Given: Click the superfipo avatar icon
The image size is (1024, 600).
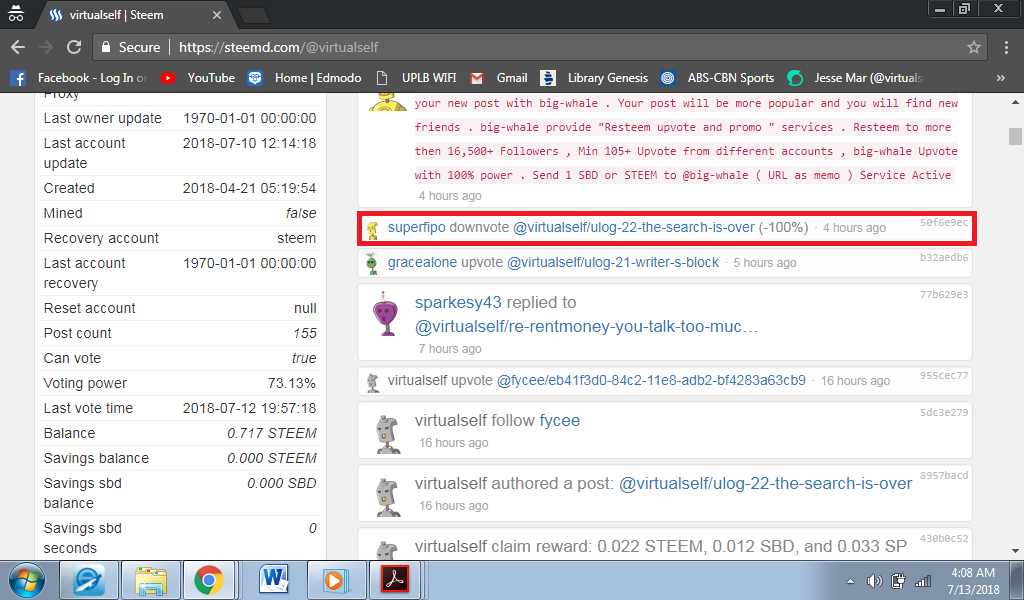Looking at the screenshot, I should 373,229.
